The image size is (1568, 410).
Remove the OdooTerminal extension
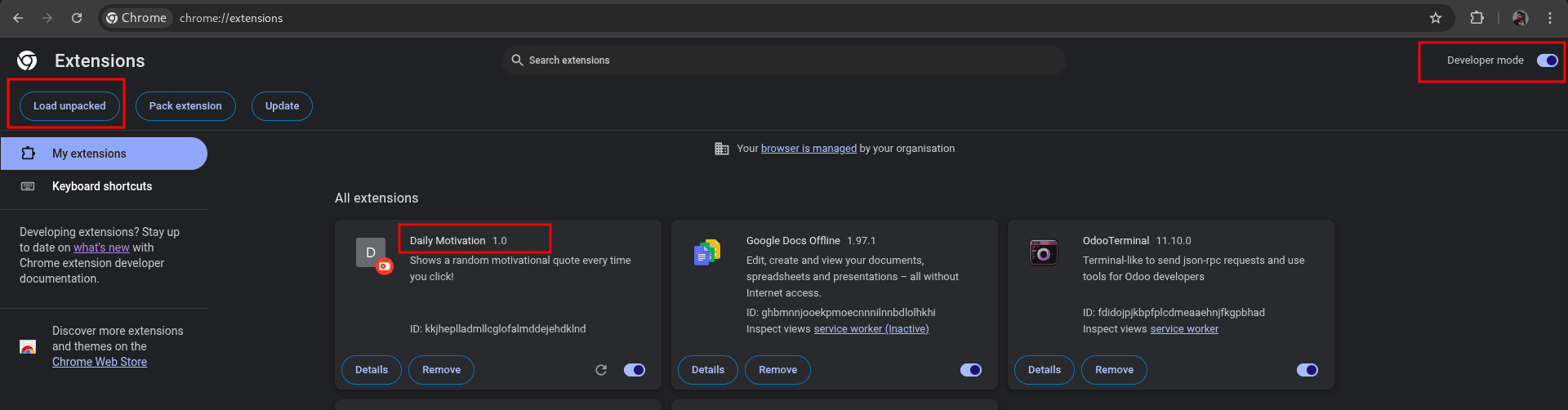(1114, 370)
